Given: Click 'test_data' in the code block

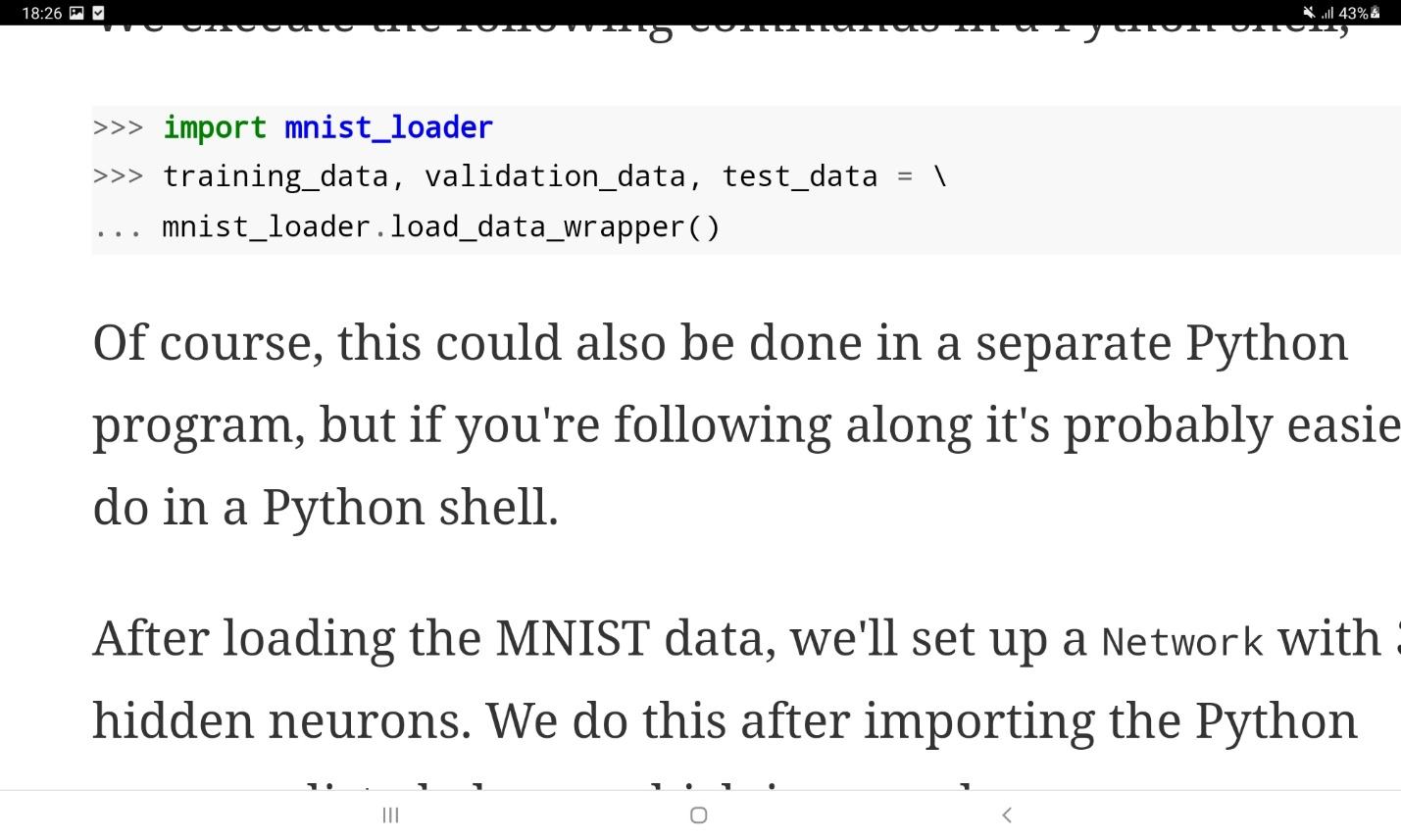Looking at the screenshot, I should click(x=800, y=176).
